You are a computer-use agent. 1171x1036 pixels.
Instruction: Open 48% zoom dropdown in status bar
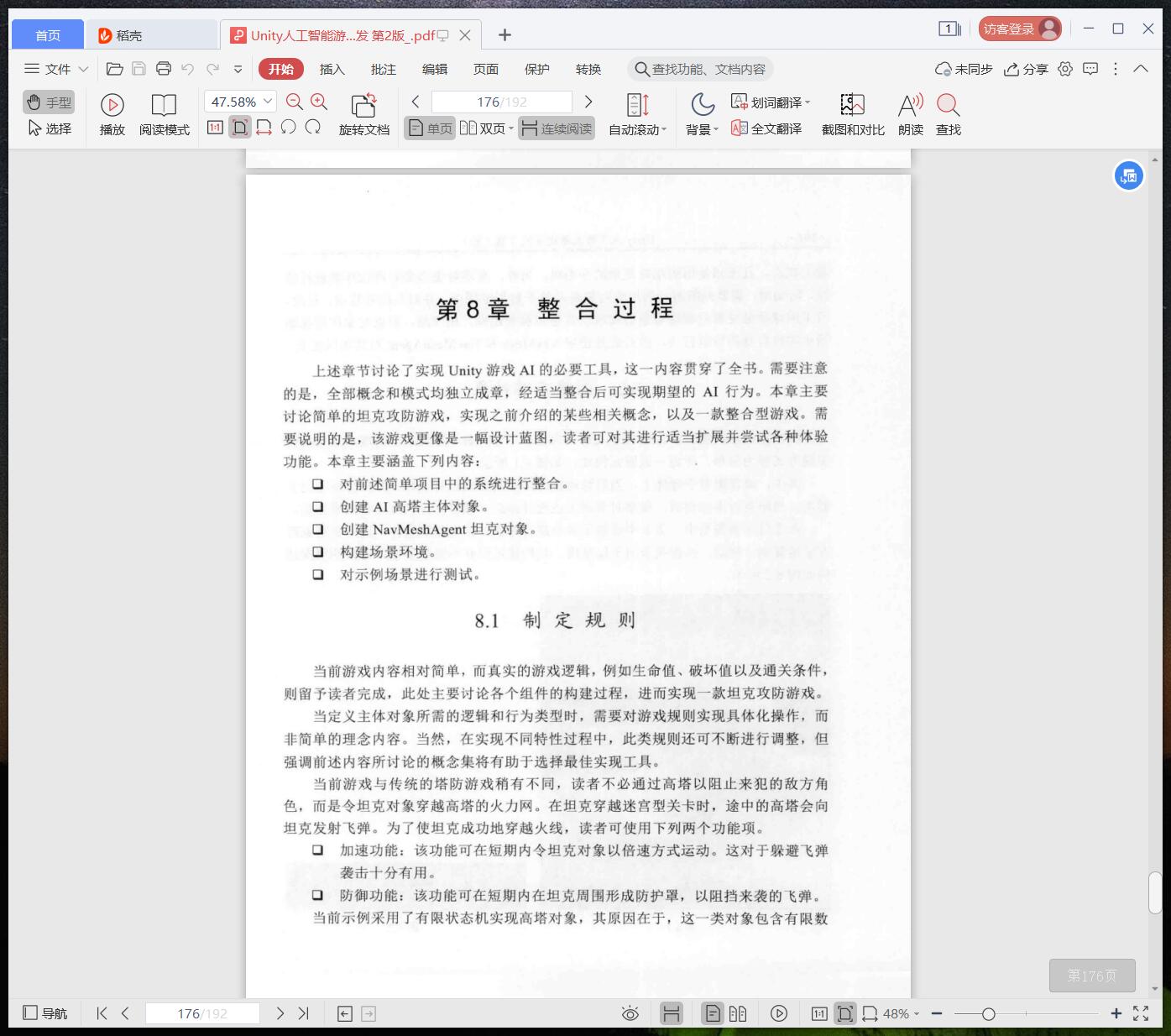(901, 1013)
